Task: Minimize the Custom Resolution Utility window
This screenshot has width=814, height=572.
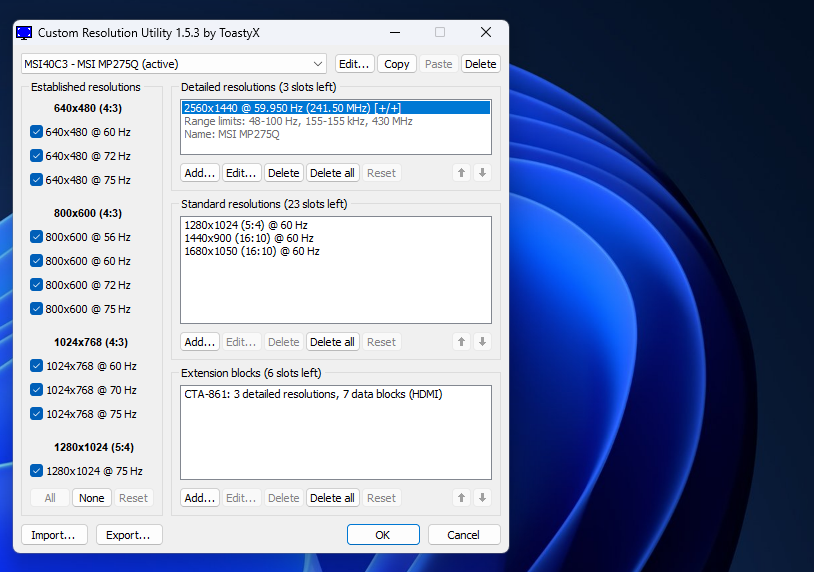Action: 395,32
